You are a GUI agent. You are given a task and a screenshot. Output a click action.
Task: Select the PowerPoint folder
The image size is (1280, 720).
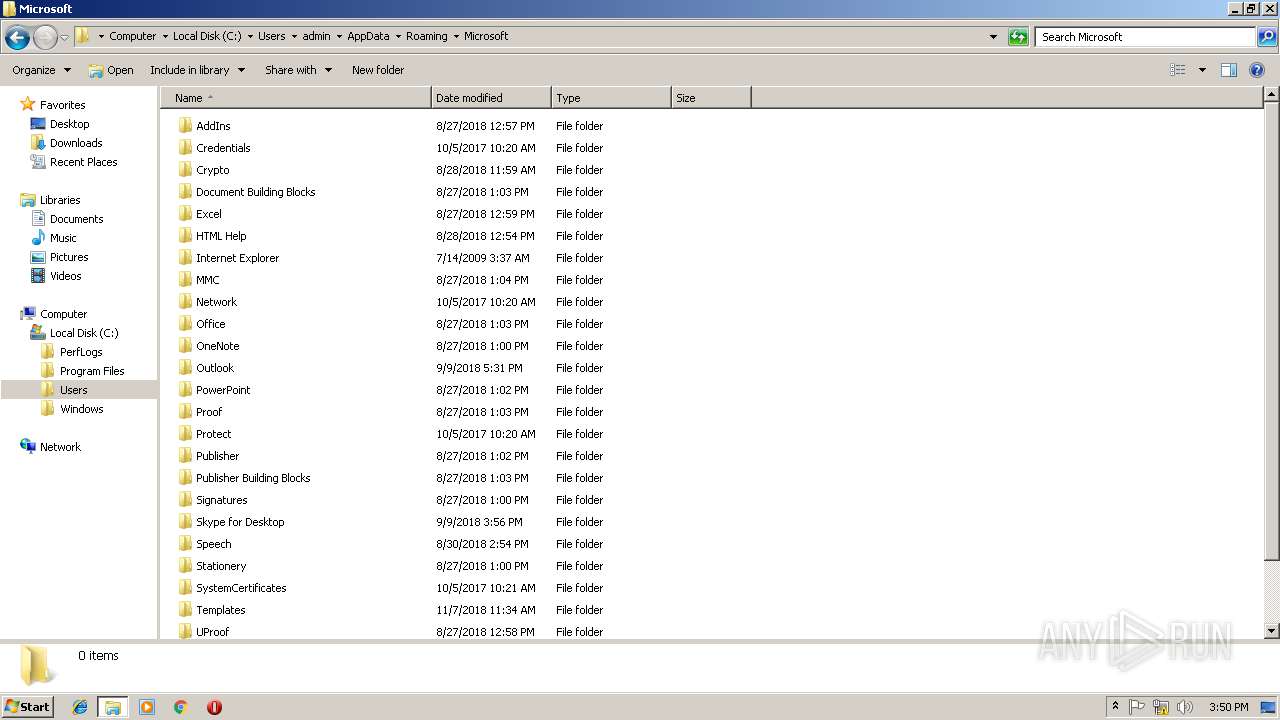(x=223, y=390)
